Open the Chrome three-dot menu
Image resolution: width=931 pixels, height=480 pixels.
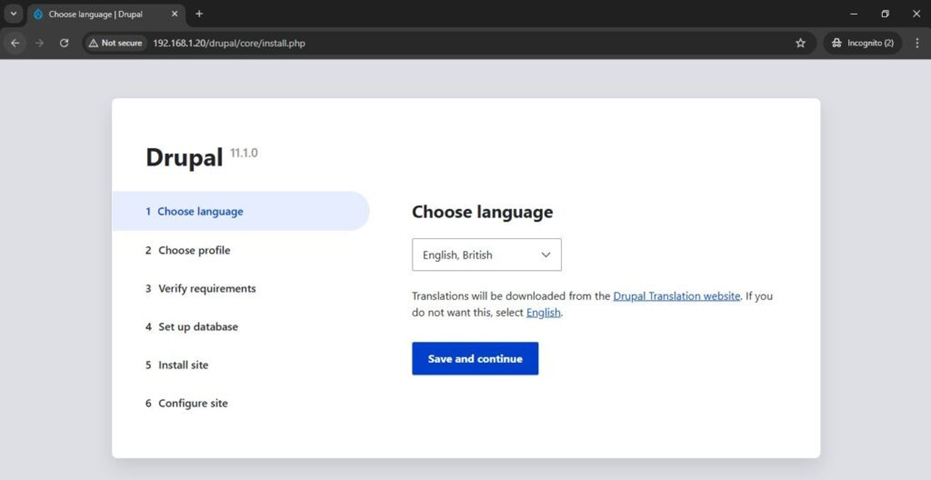click(917, 43)
